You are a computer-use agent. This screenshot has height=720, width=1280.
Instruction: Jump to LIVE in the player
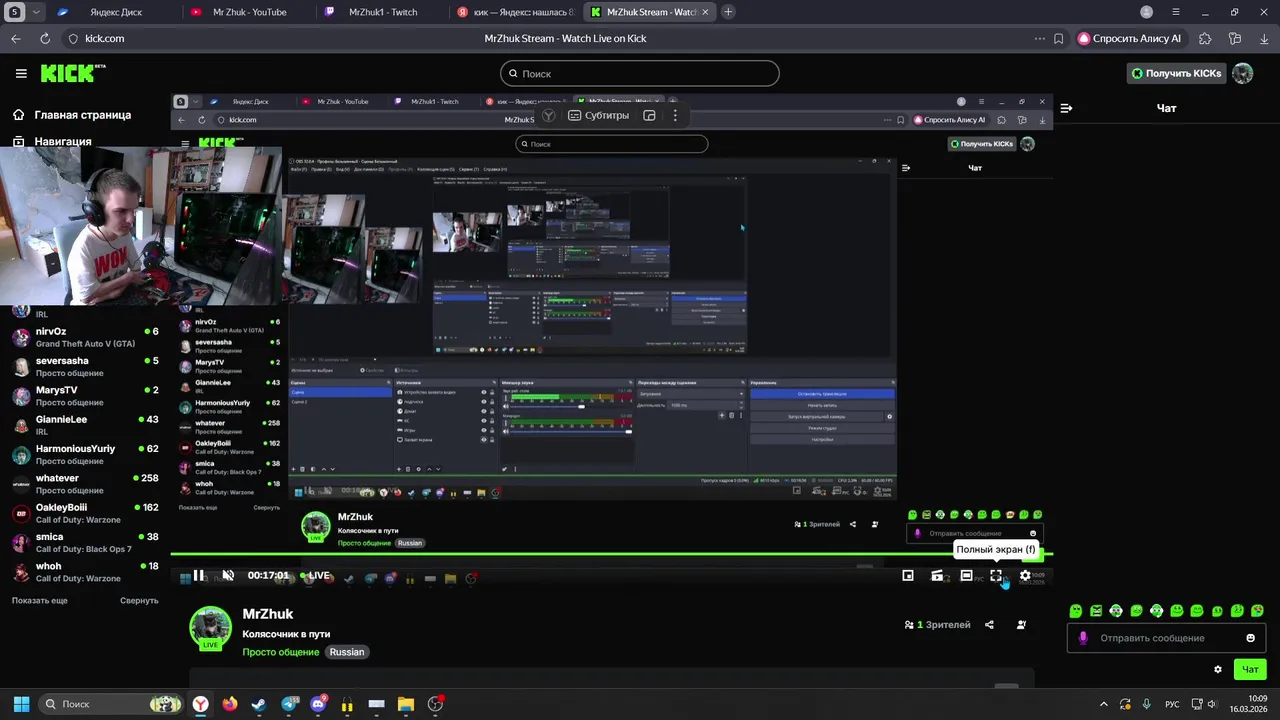click(x=315, y=576)
